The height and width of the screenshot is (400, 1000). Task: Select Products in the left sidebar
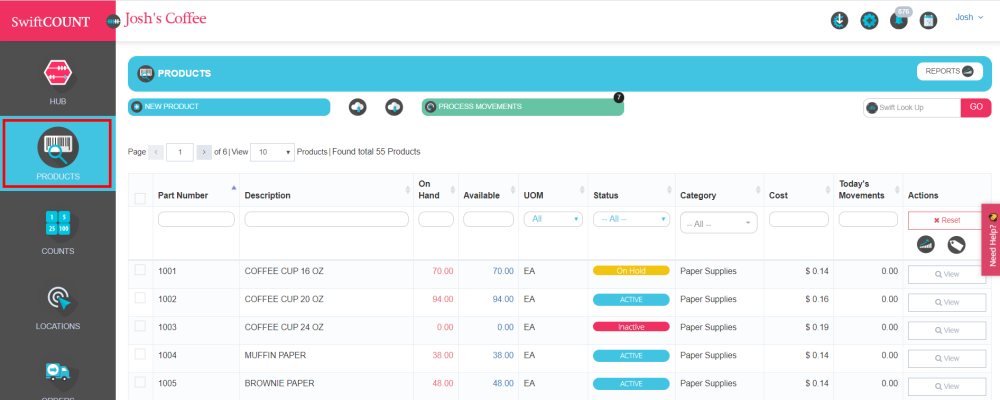pyautogui.click(x=57, y=153)
